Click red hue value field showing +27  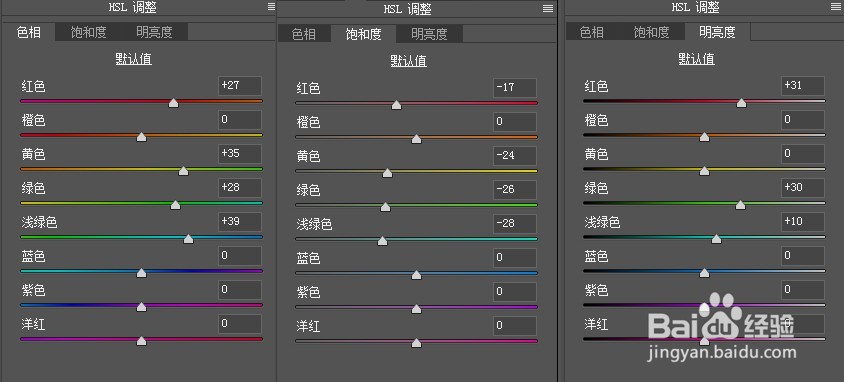[240, 86]
